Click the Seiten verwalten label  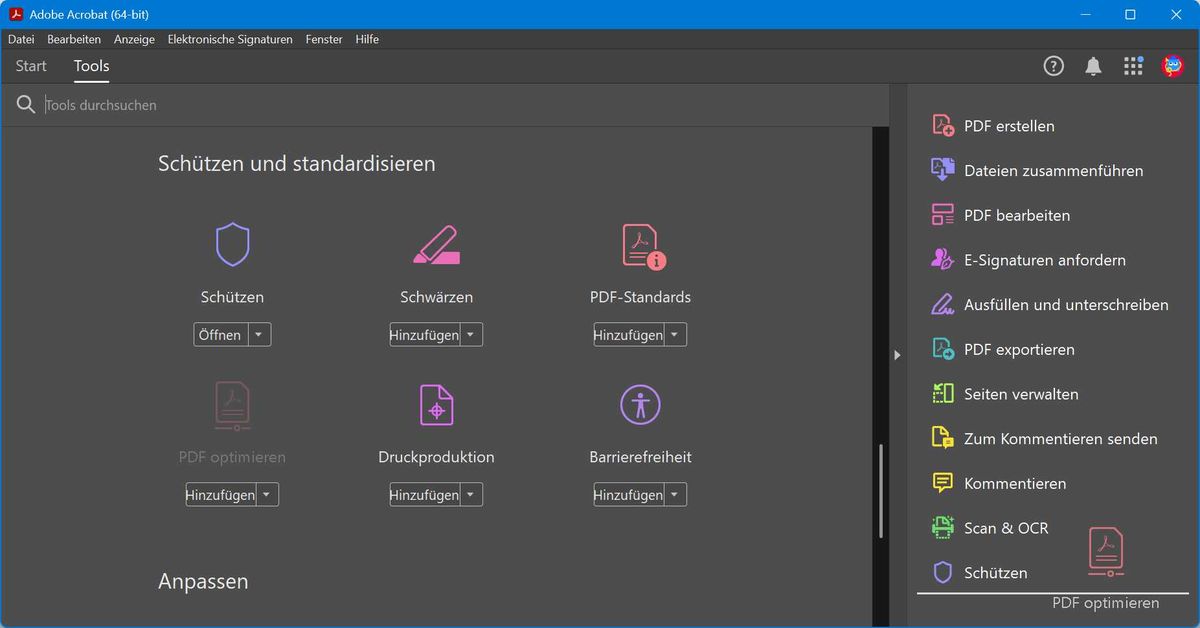pyautogui.click(x=1021, y=394)
